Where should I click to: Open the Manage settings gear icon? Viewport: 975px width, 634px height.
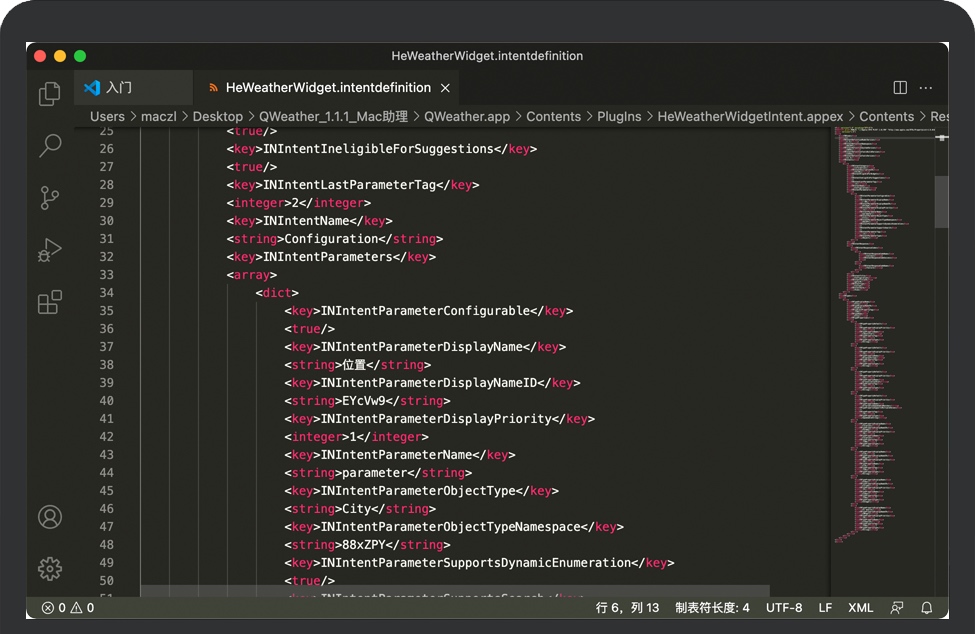[x=49, y=569]
